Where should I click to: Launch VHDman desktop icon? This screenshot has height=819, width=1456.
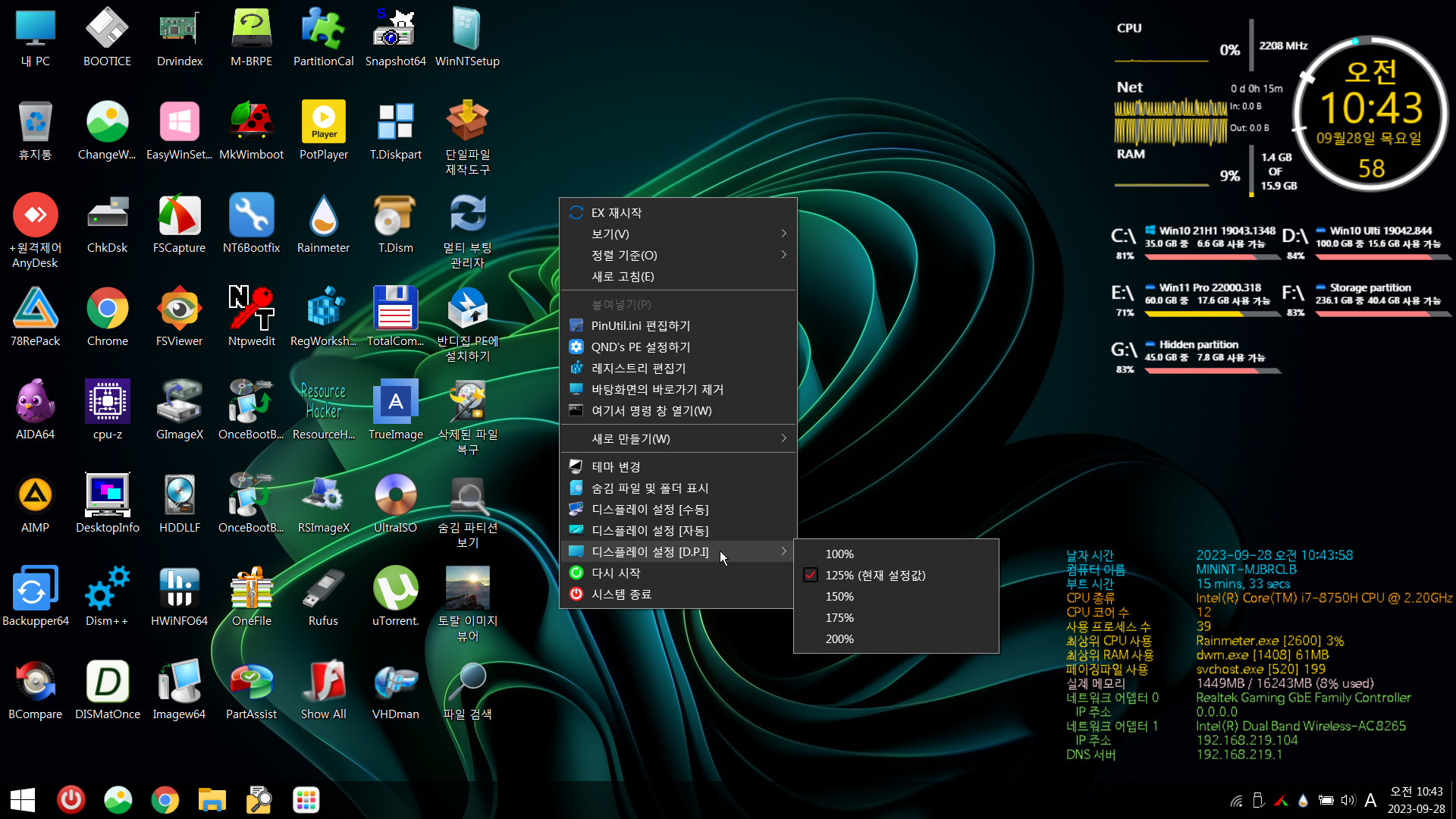[x=395, y=689]
